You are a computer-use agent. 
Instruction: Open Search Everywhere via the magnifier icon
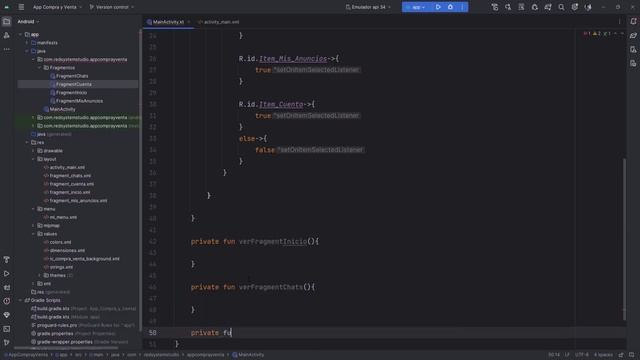coord(561,7)
